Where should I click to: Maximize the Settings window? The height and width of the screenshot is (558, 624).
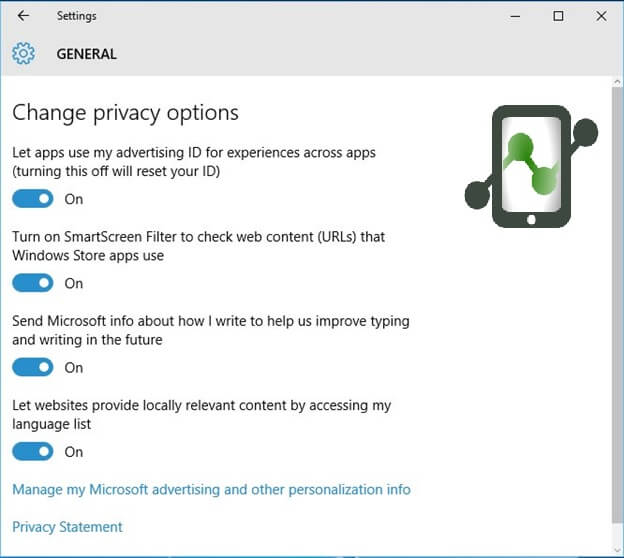(558, 16)
